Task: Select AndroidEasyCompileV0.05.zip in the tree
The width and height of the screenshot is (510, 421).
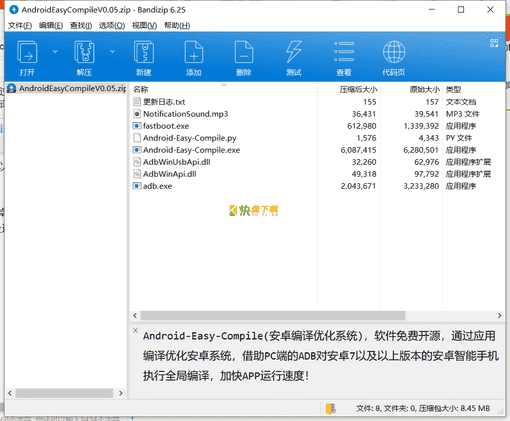Action: pos(67,88)
